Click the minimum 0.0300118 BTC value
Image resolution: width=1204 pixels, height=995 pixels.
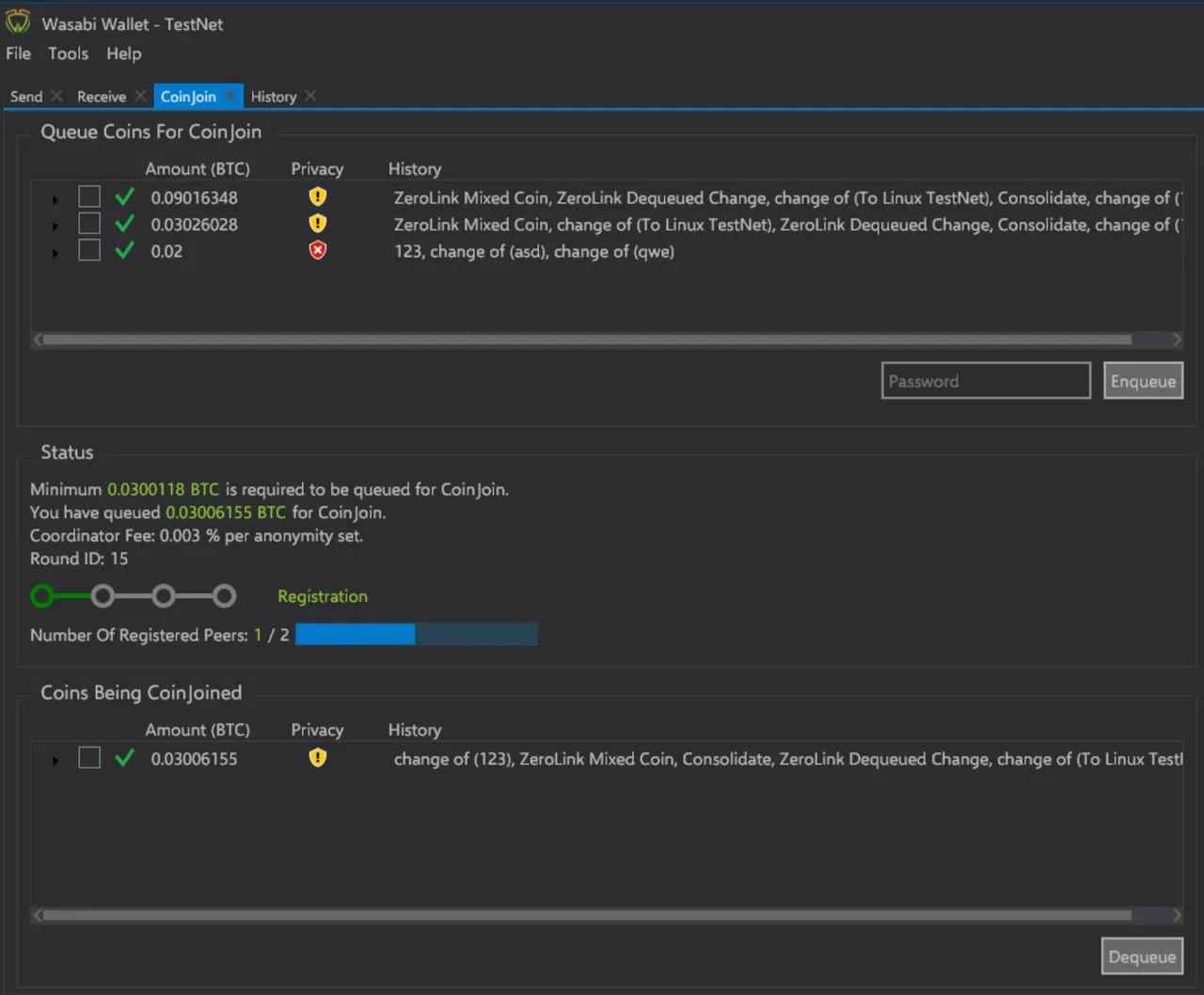pyautogui.click(x=163, y=489)
